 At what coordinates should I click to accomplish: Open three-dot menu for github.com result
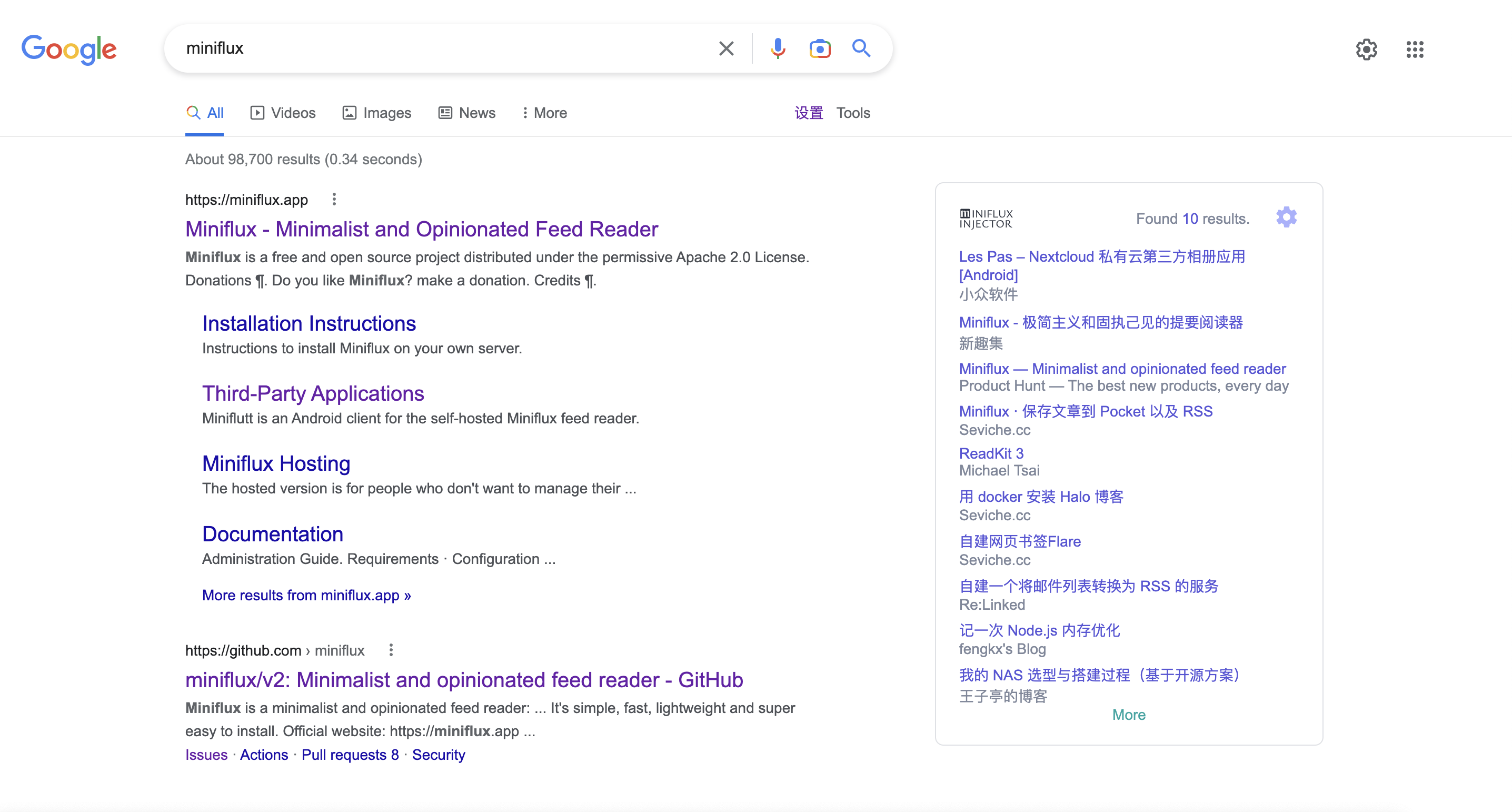[391, 650]
